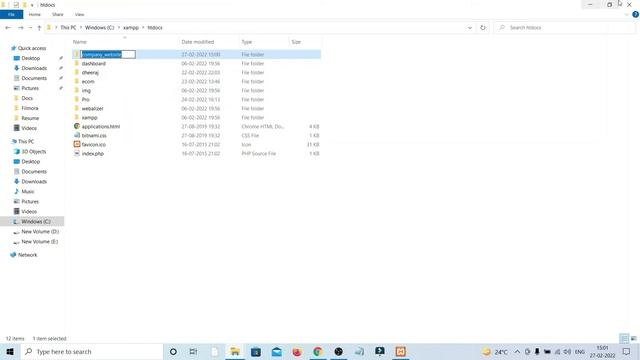Screen dimensions: 640x360
Task: Open the orange XAMPP taskbar icon
Action: (x=400, y=351)
